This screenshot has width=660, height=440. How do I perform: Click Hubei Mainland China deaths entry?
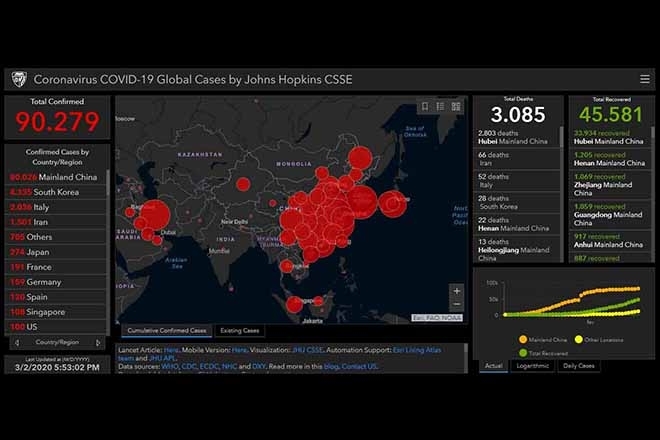(517, 136)
